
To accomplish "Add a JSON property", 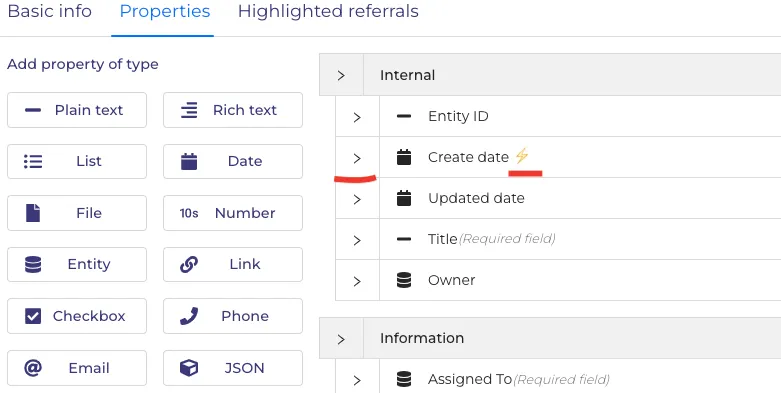I will coord(233,368).
